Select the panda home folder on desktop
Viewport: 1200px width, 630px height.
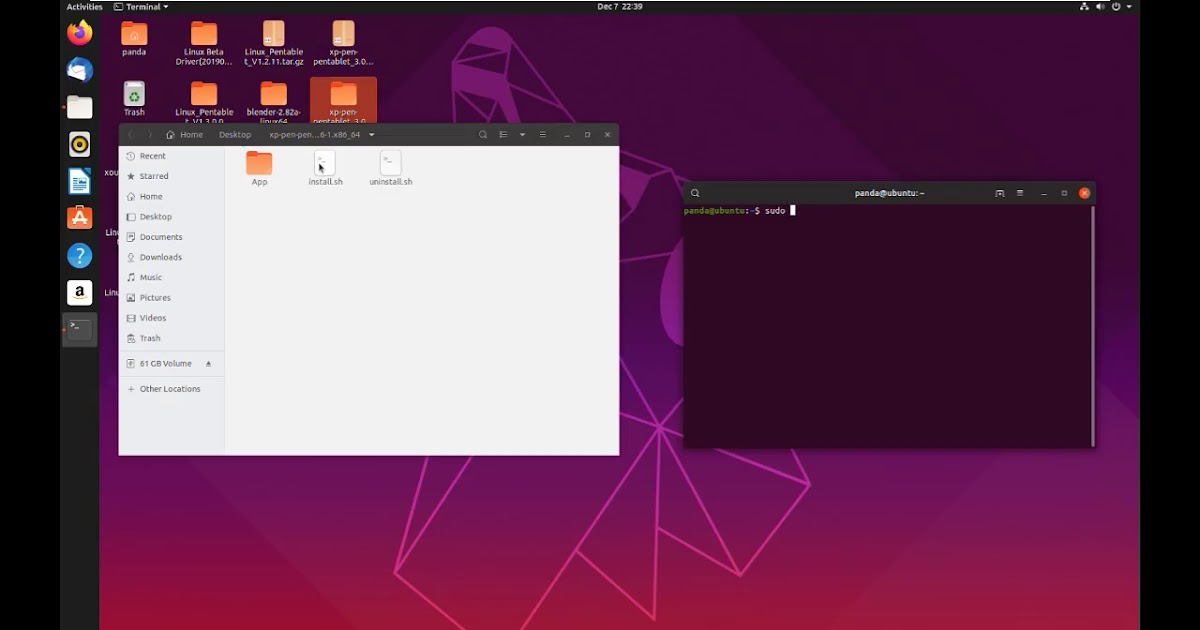tap(134, 40)
